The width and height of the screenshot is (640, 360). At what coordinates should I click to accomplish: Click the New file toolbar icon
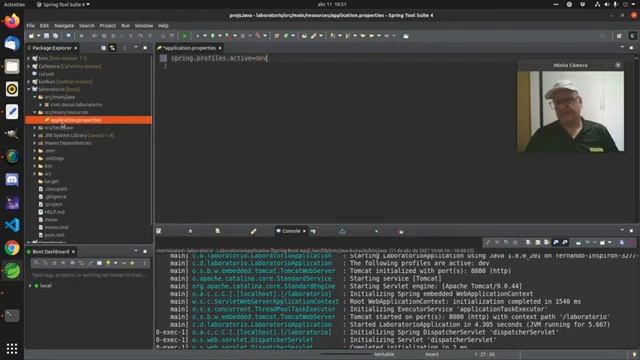[32, 36]
